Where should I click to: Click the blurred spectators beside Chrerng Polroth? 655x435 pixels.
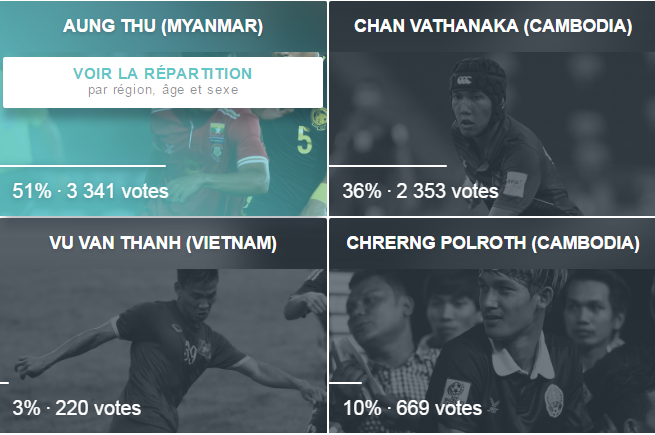[x=388, y=334]
